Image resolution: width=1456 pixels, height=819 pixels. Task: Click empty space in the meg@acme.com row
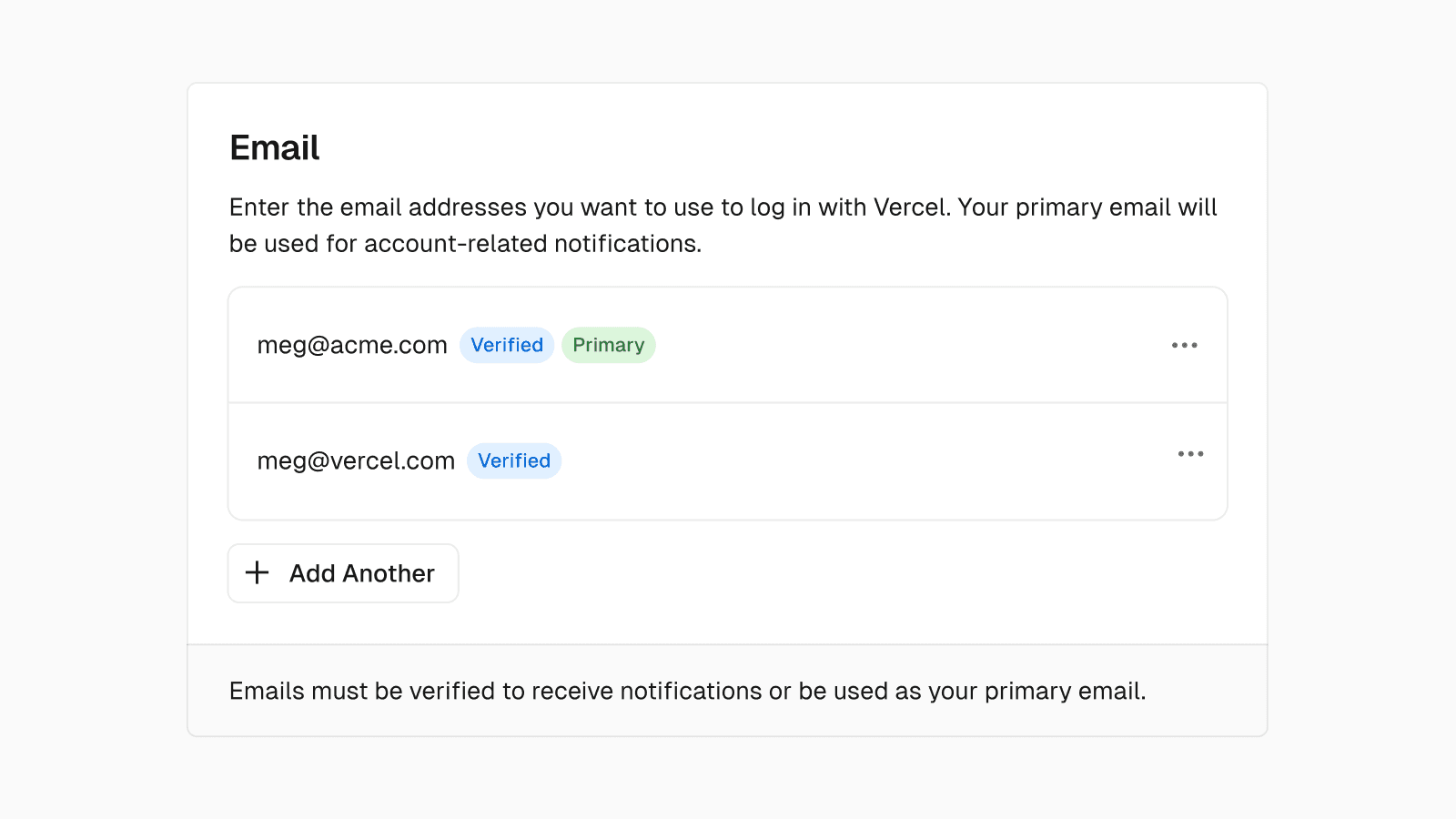tap(910, 345)
